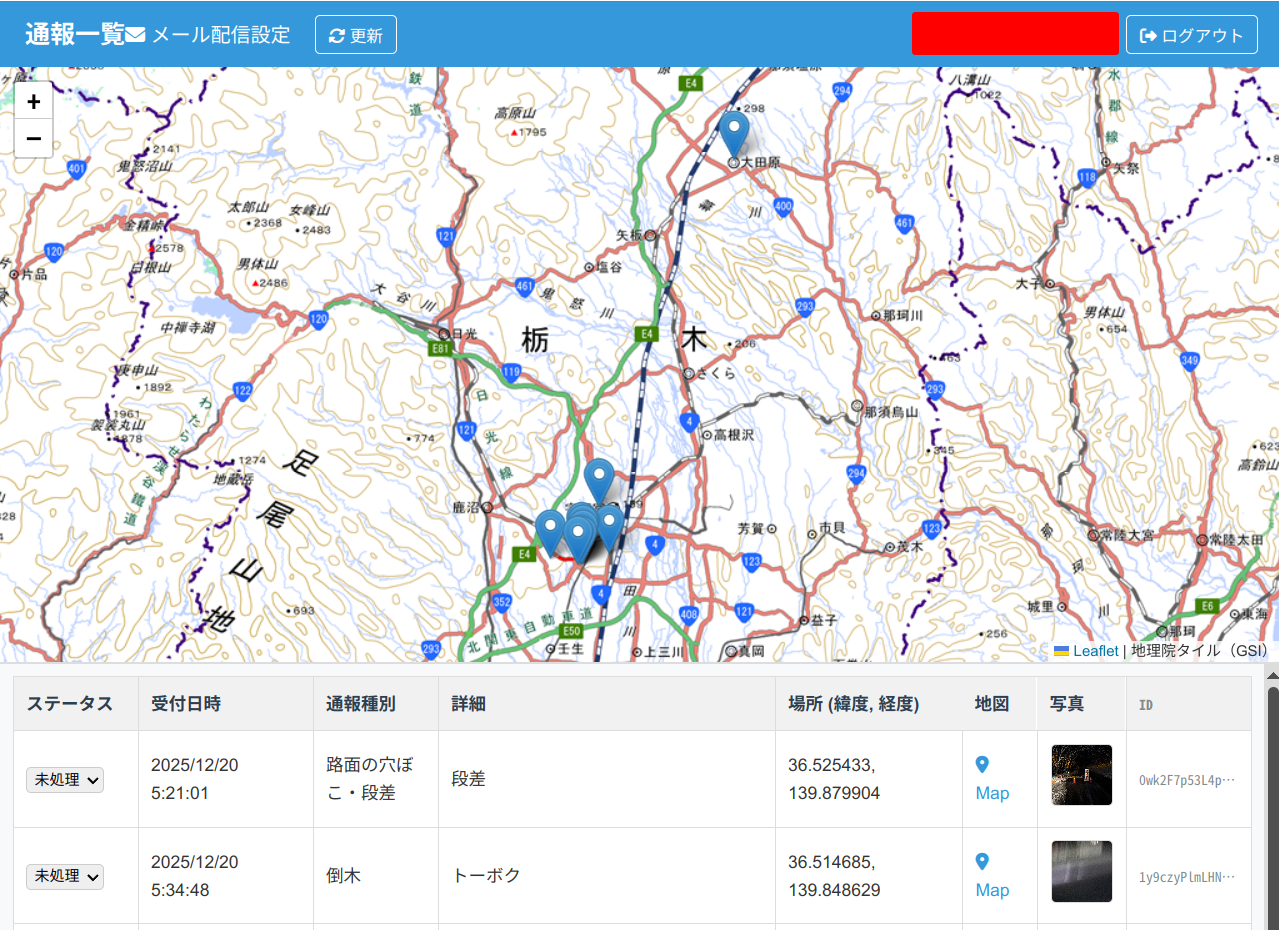
Task: Click the 倒木 report type cell
Action: pyautogui.click(x=376, y=876)
